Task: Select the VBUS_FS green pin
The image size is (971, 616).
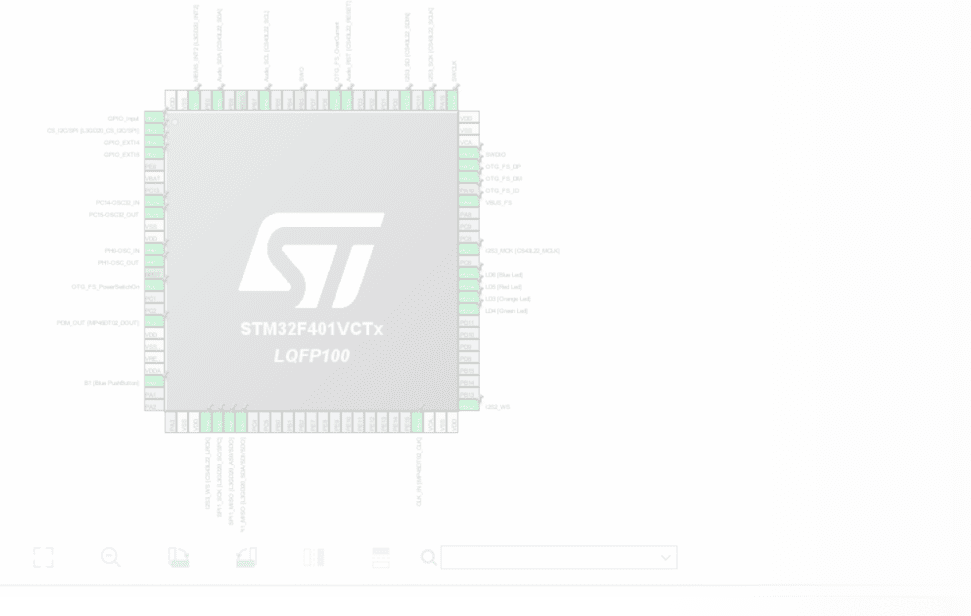Action: tap(466, 202)
